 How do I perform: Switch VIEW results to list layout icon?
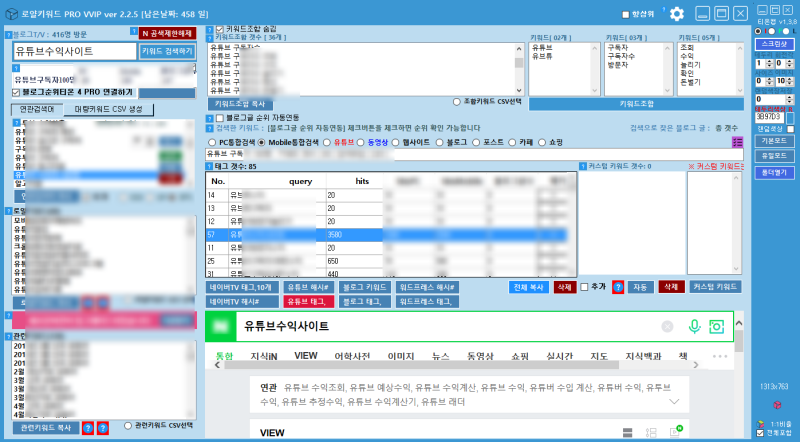pyautogui.click(x=651, y=433)
